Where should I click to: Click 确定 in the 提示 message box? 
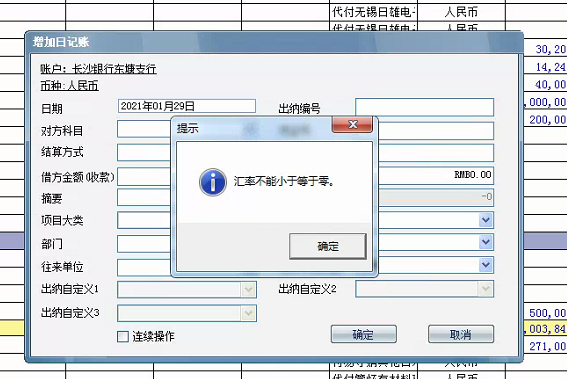pos(328,246)
